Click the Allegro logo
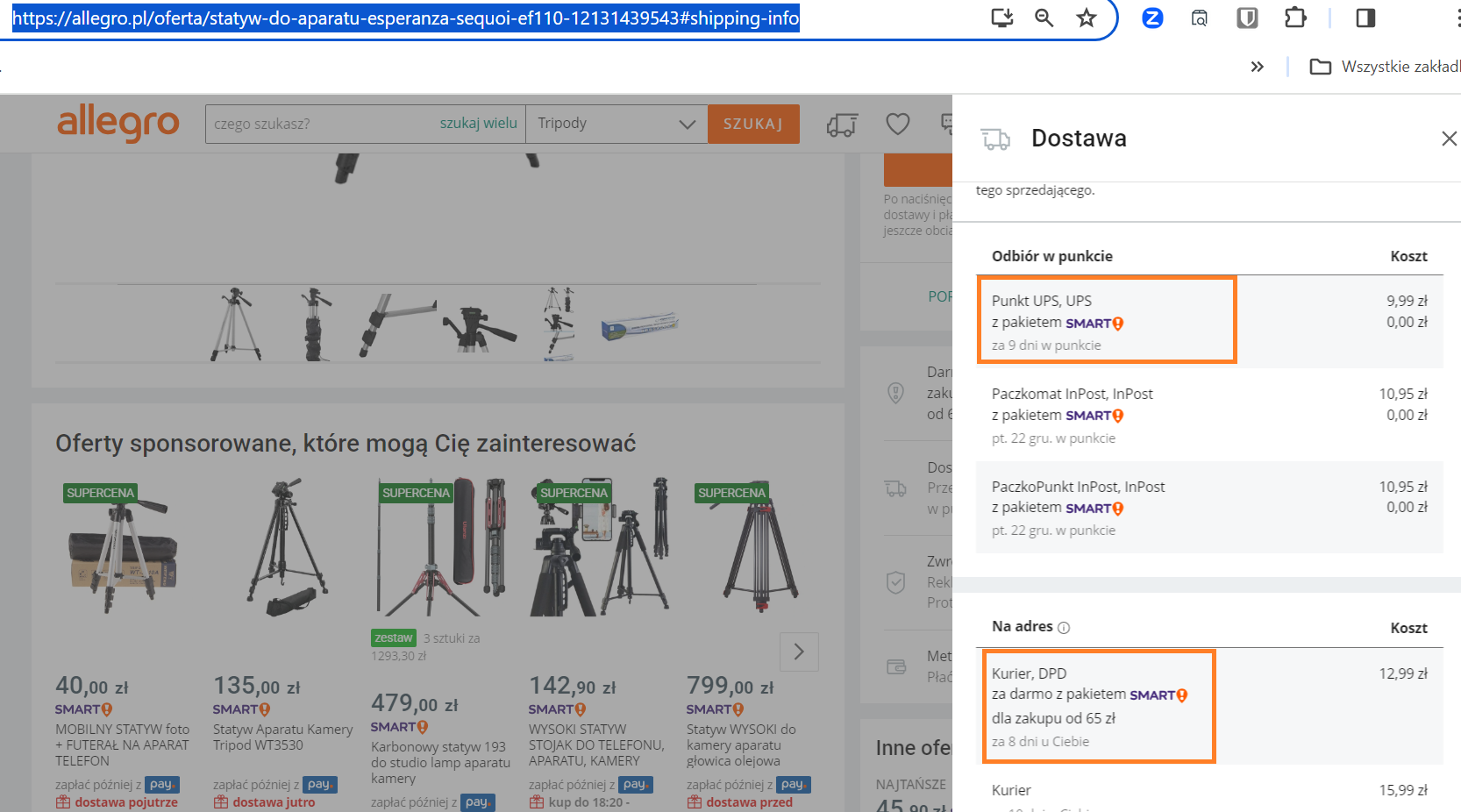This screenshot has height=812, width=1461. tap(118, 124)
